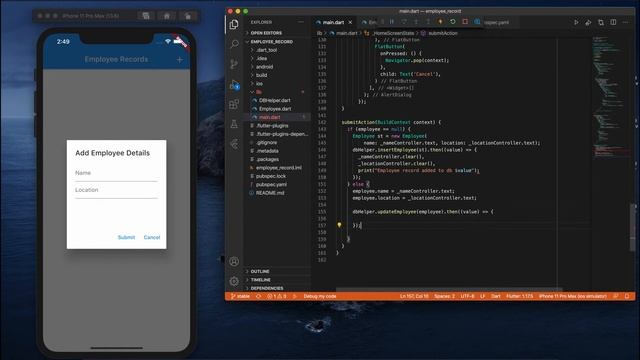Select main.dart in the file tree
This screenshot has width=640, height=360.
point(269,117)
